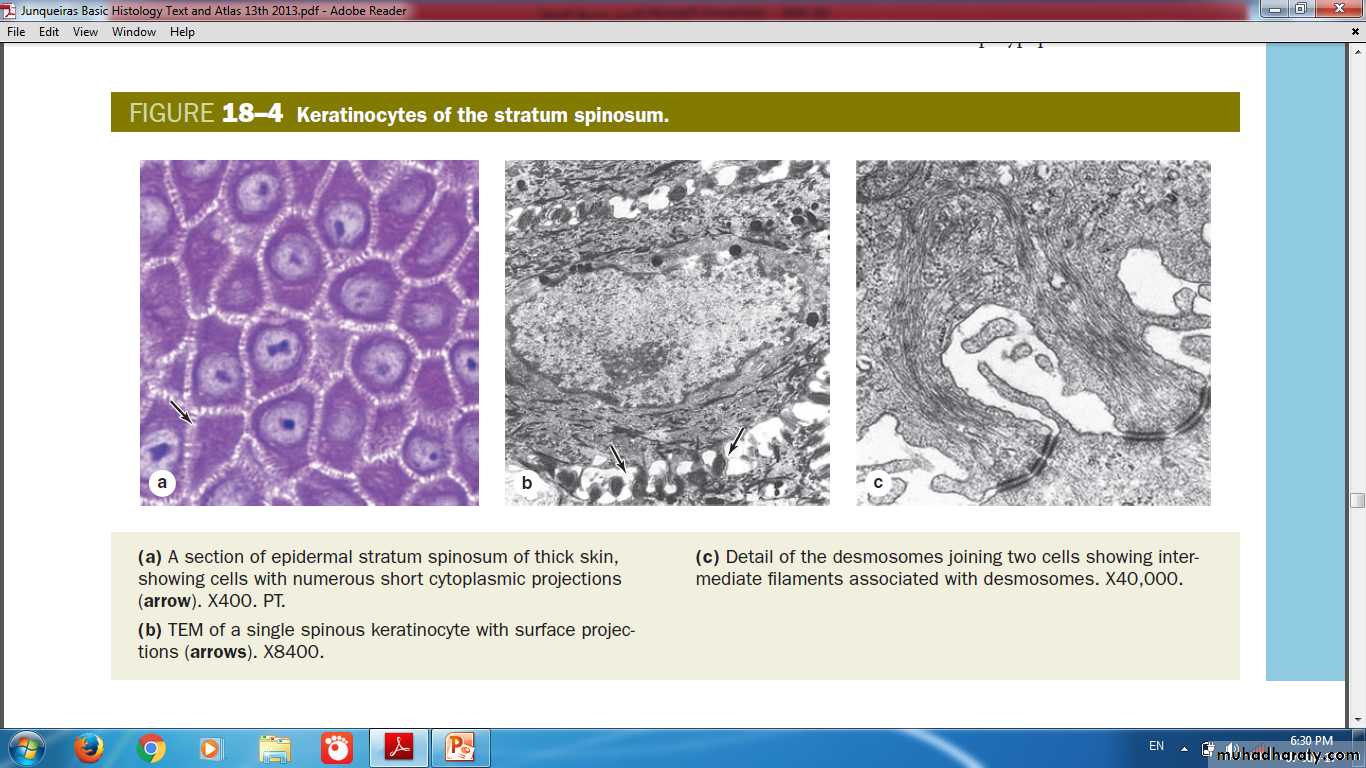Screen dimensions: 1366x768
Task: Close the document with the black X
Action: pos(1355,32)
